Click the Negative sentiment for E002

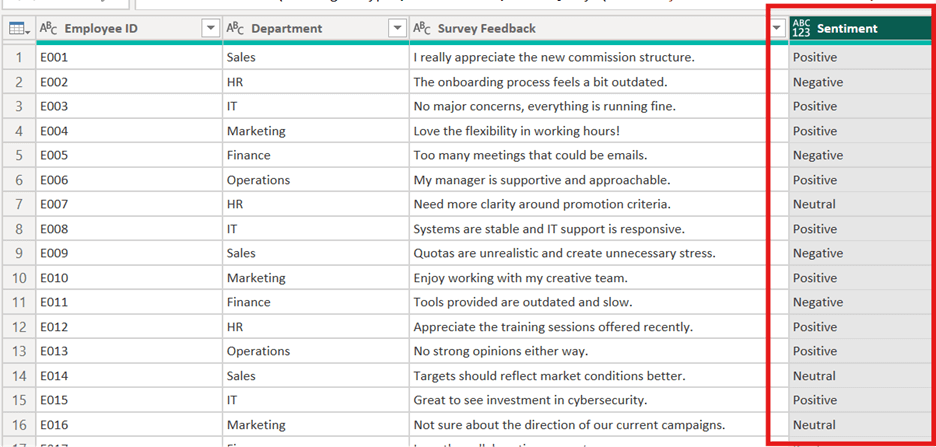click(x=862, y=82)
